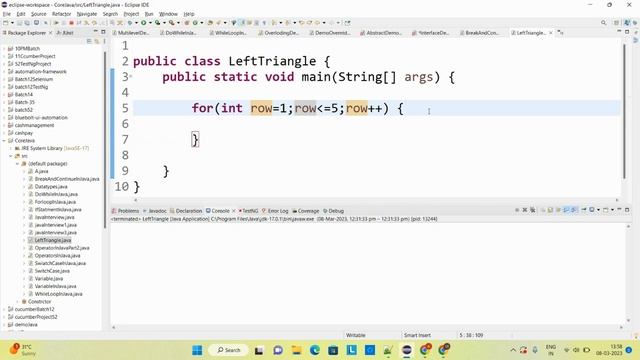The width and height of the screenshot is (640, 360).
Task: Open the Source menu
Action: (38, 14)
